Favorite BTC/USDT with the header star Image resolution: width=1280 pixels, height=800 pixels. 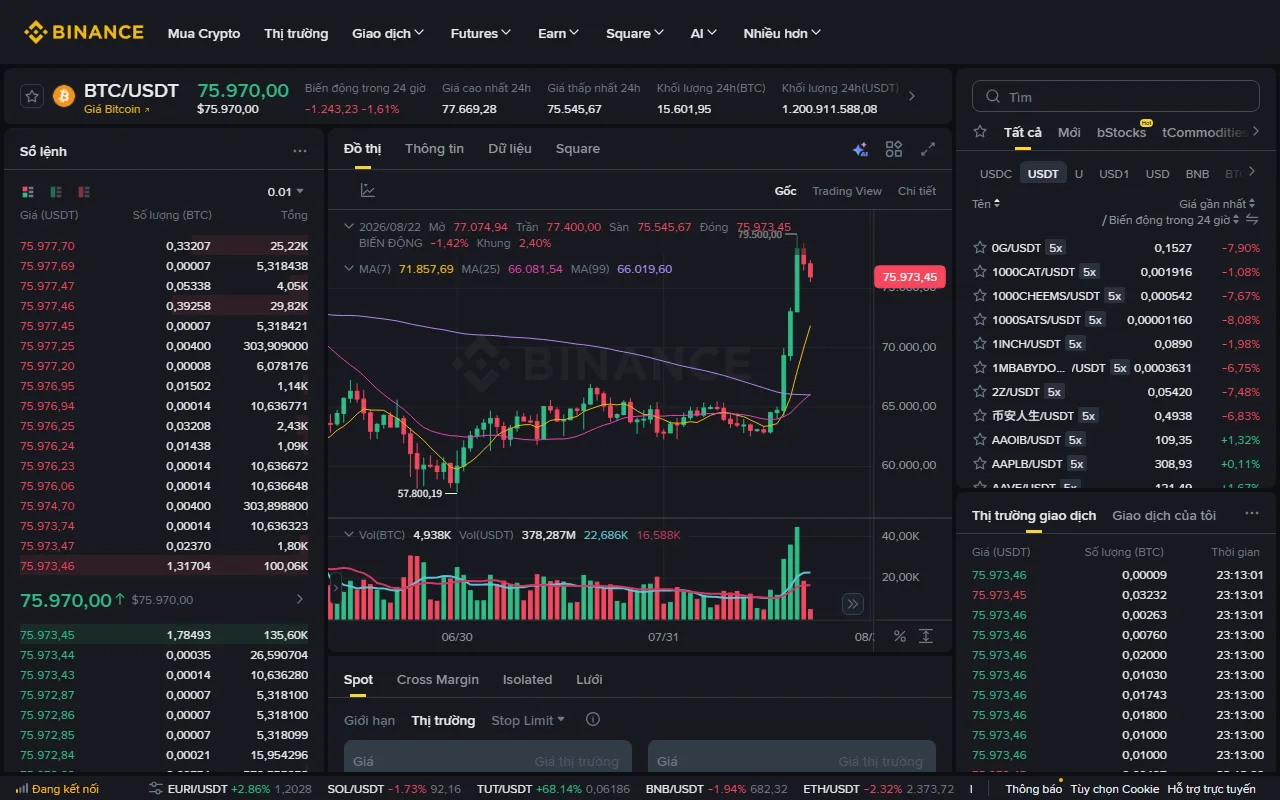[x=32, y=96]
